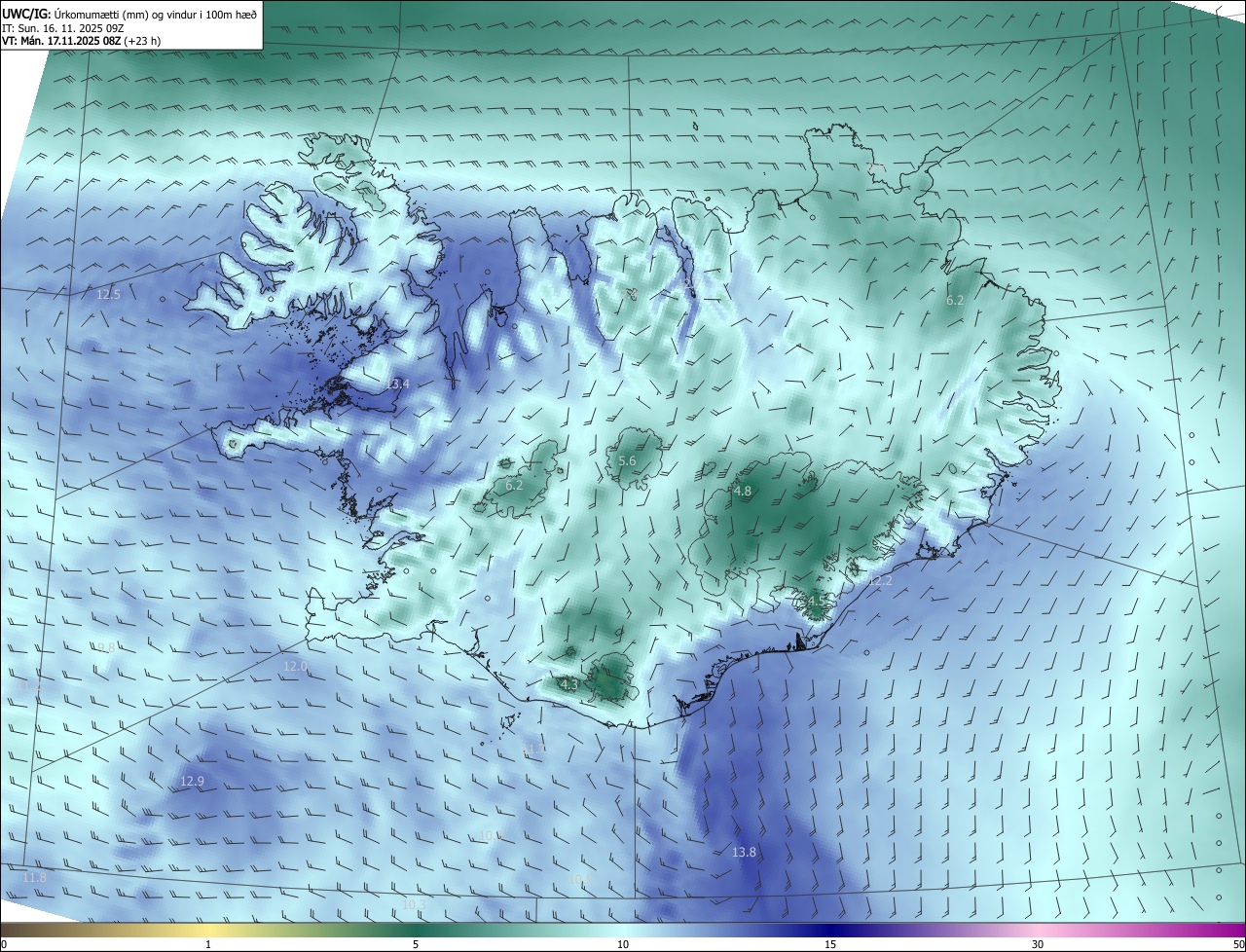Click the 12.0 value label off the southwest coast
The width and height of the screenshot is (1246, 952).
tap(295, 667)
